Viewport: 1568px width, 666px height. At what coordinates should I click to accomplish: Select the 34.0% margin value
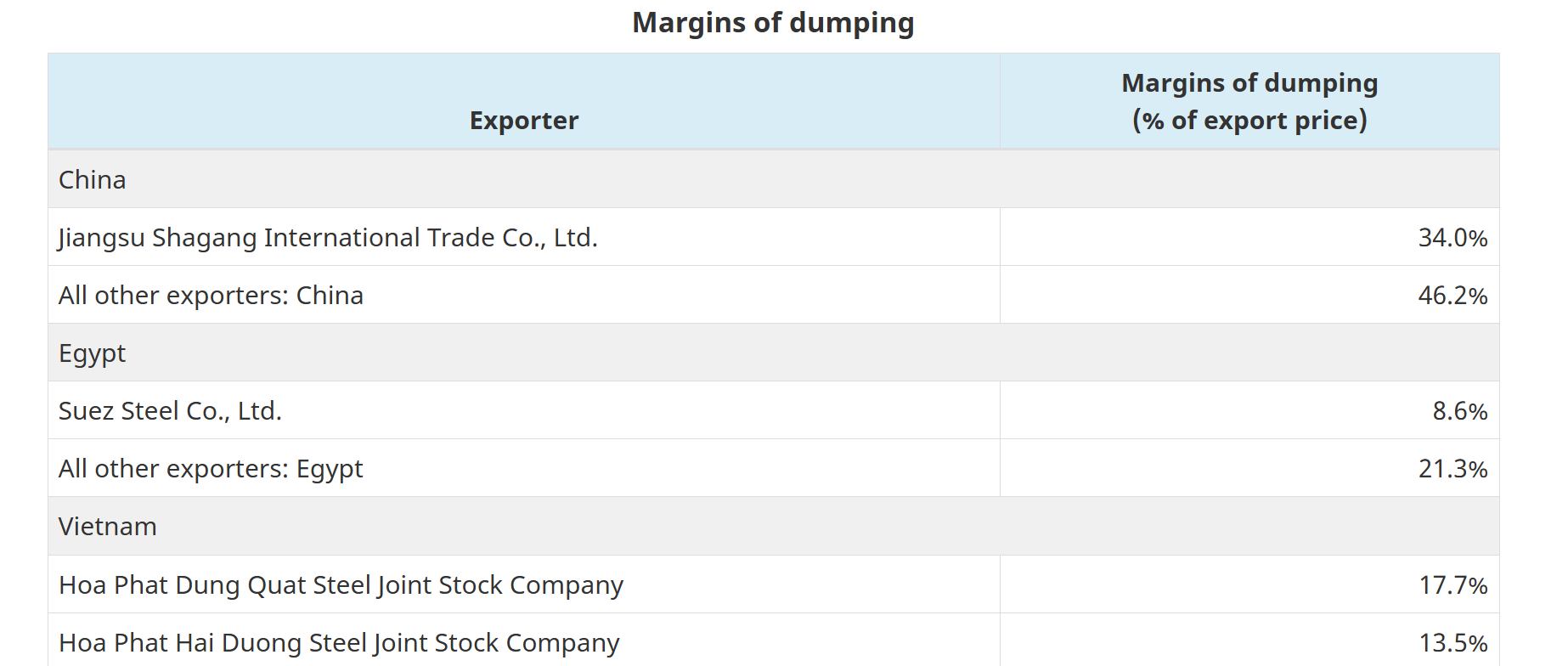1452,238
